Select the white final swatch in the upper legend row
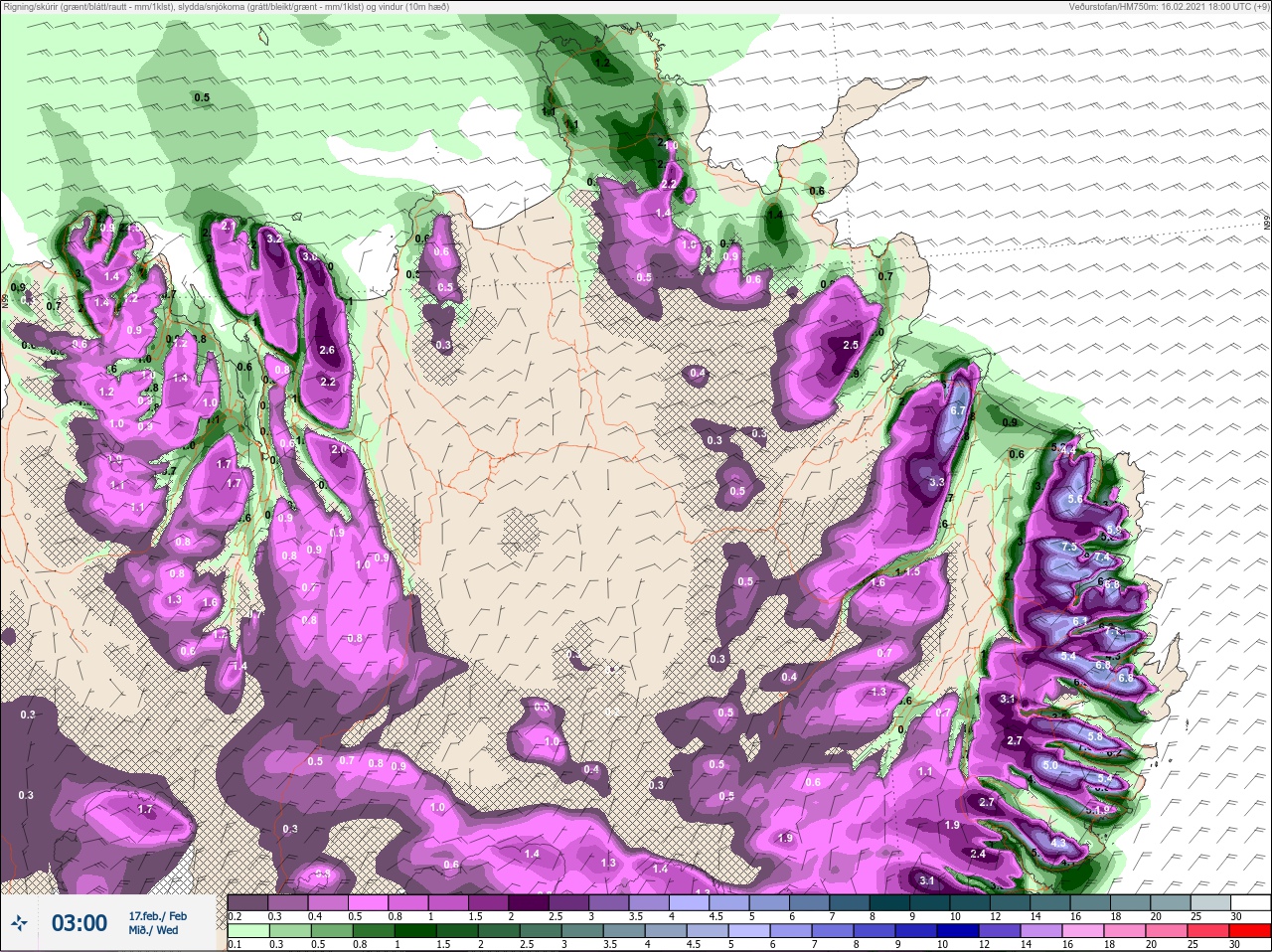The width and height of the screenshot is (1272, 952). point(1251,902)
